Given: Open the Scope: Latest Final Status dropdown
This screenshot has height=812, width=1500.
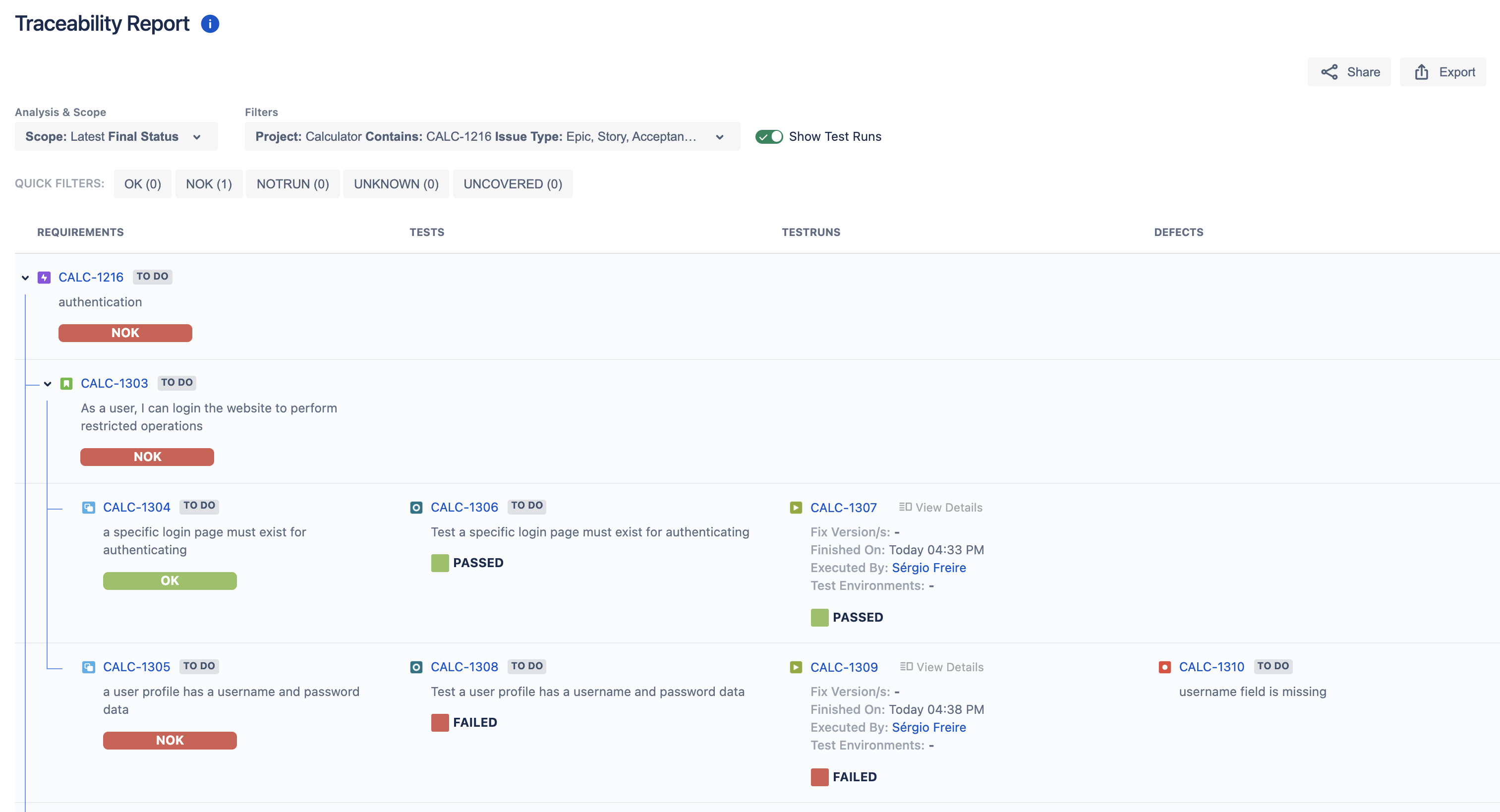Looking at the screenshot, I should pos(116,136).
